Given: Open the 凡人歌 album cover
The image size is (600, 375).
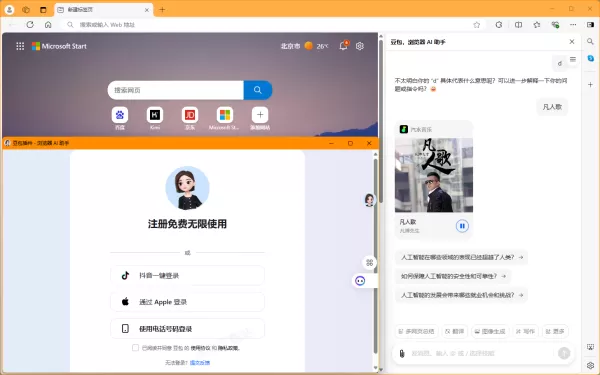Looking at the screenshot, I should [434, 175].
